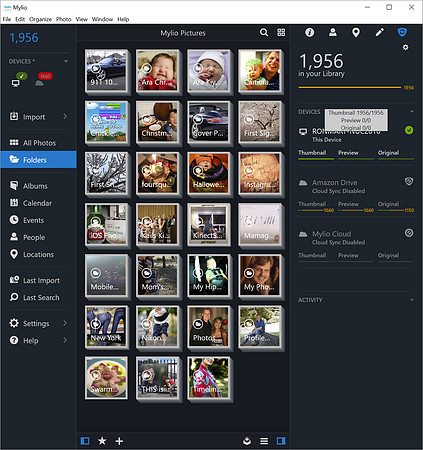
Task: Select Folders in the sidebar
Action: (38, 160)
